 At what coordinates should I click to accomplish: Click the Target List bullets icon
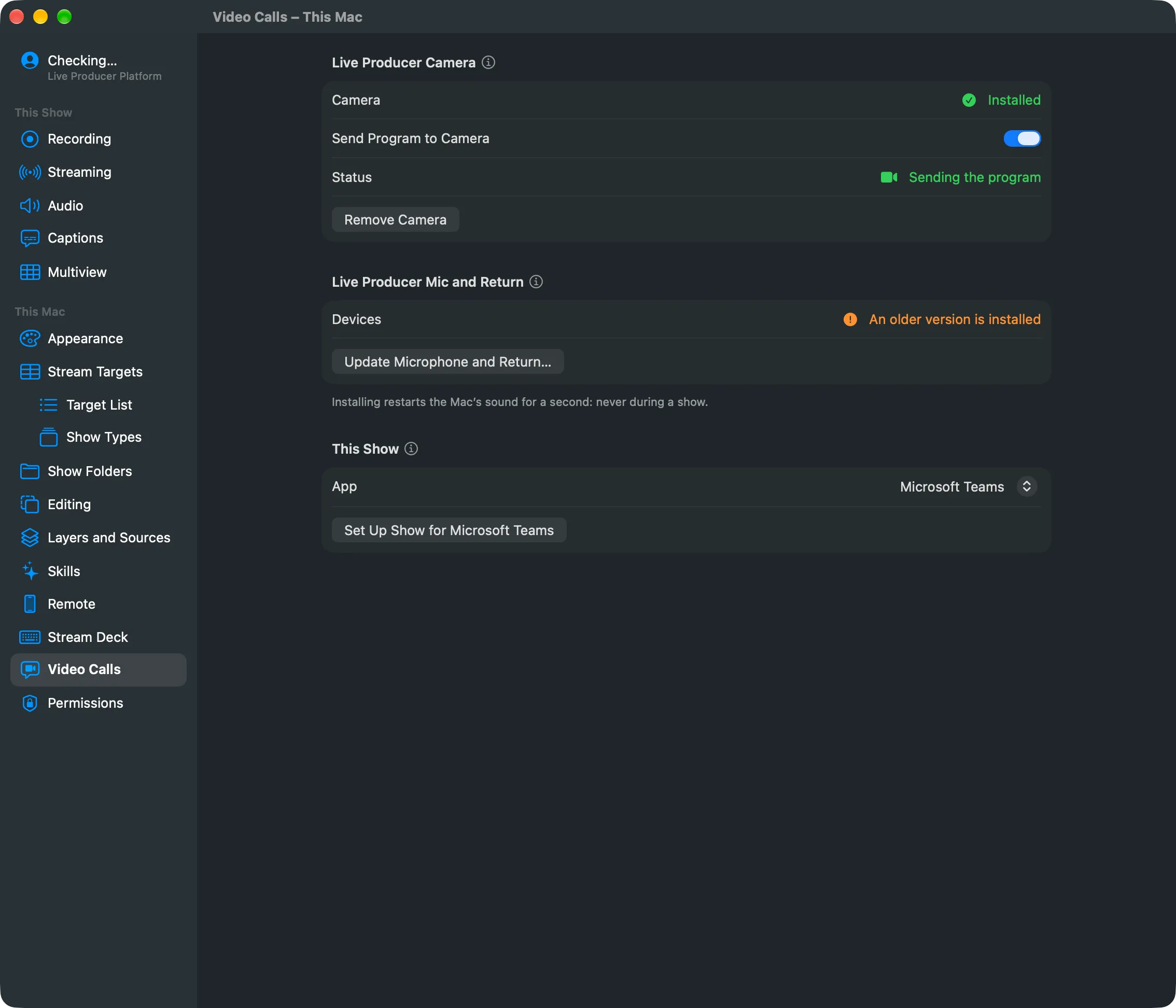pos(48,404)
